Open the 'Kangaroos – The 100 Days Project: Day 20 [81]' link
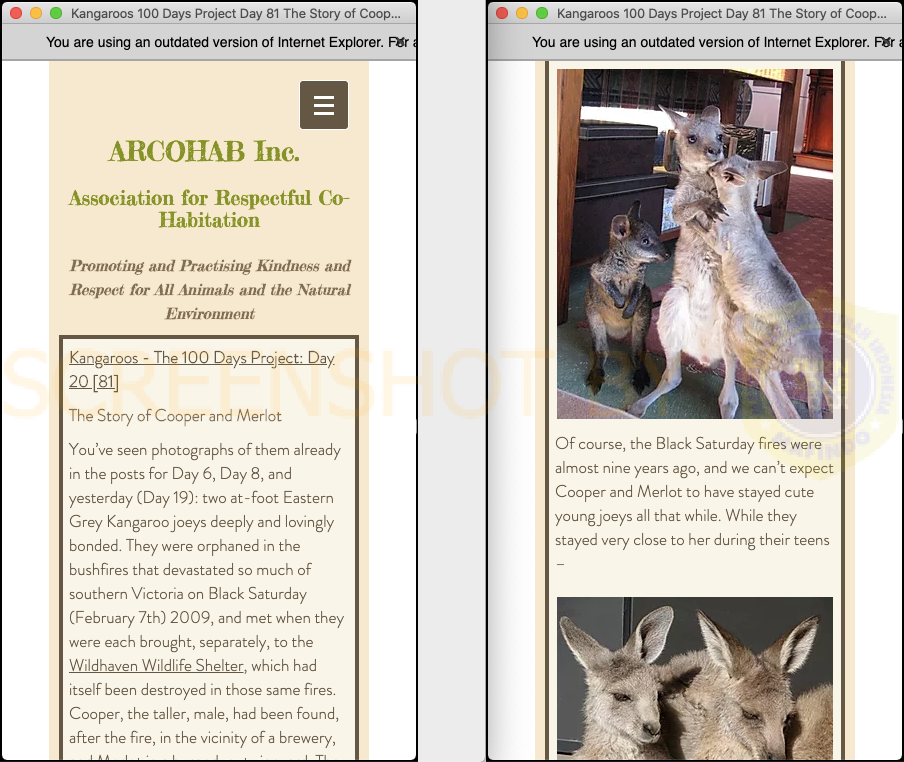This screenshot has width=904, height=762. (202, 369)
